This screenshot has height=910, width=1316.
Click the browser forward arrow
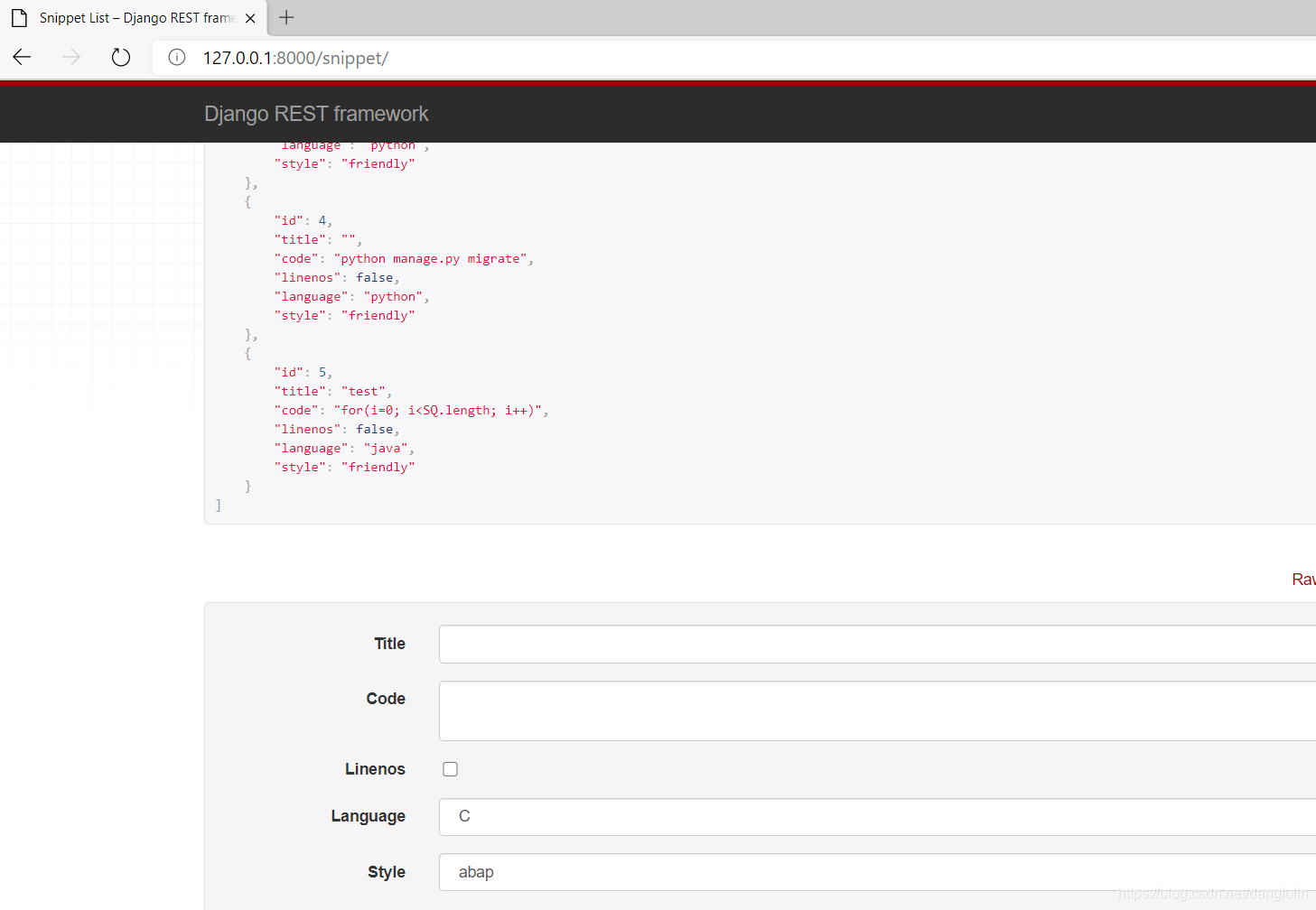coord(71,58)
